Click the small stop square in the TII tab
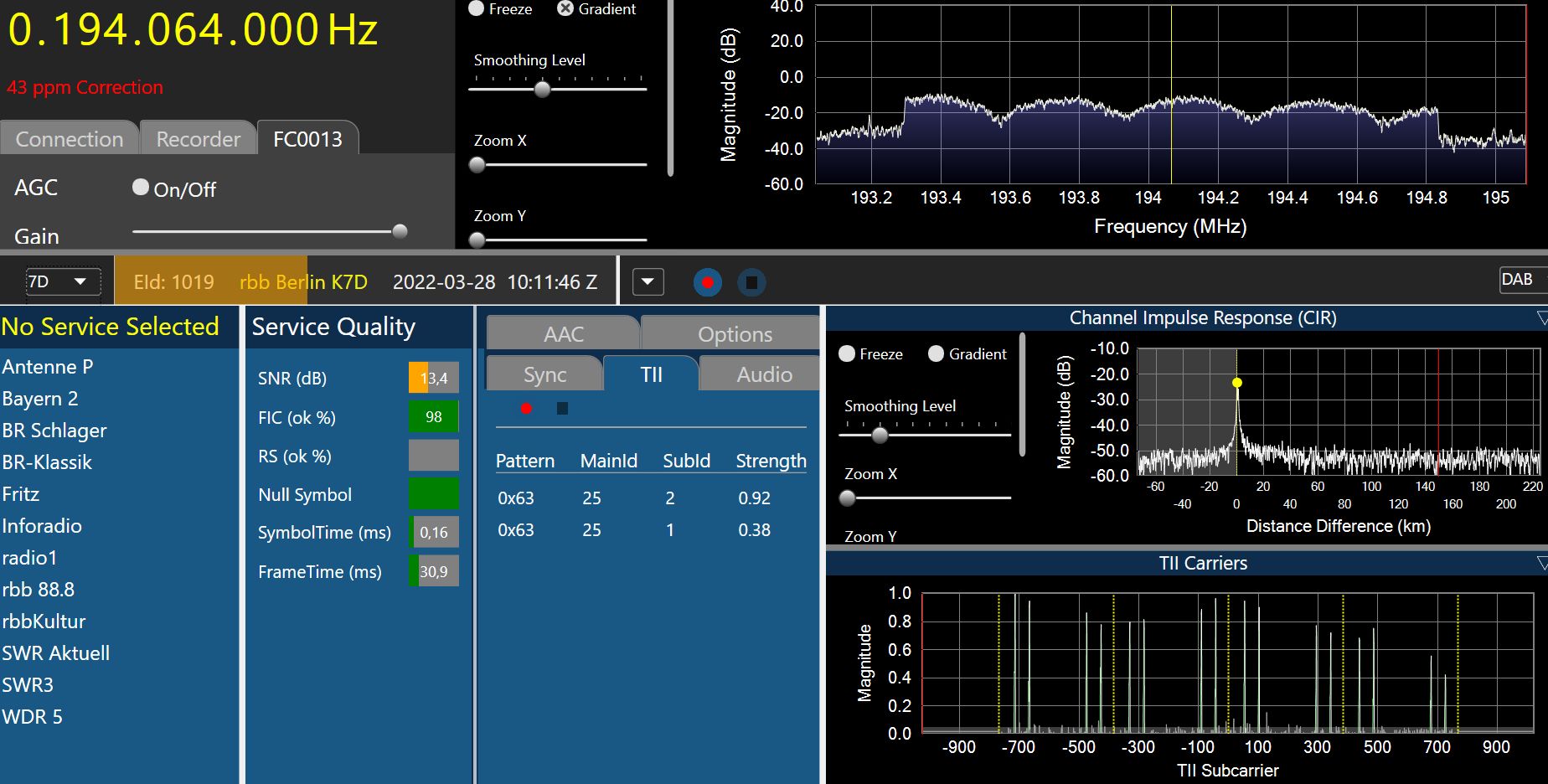This screenshot has width=1548, height=784. pyautogui.click(x=562, y=409)
